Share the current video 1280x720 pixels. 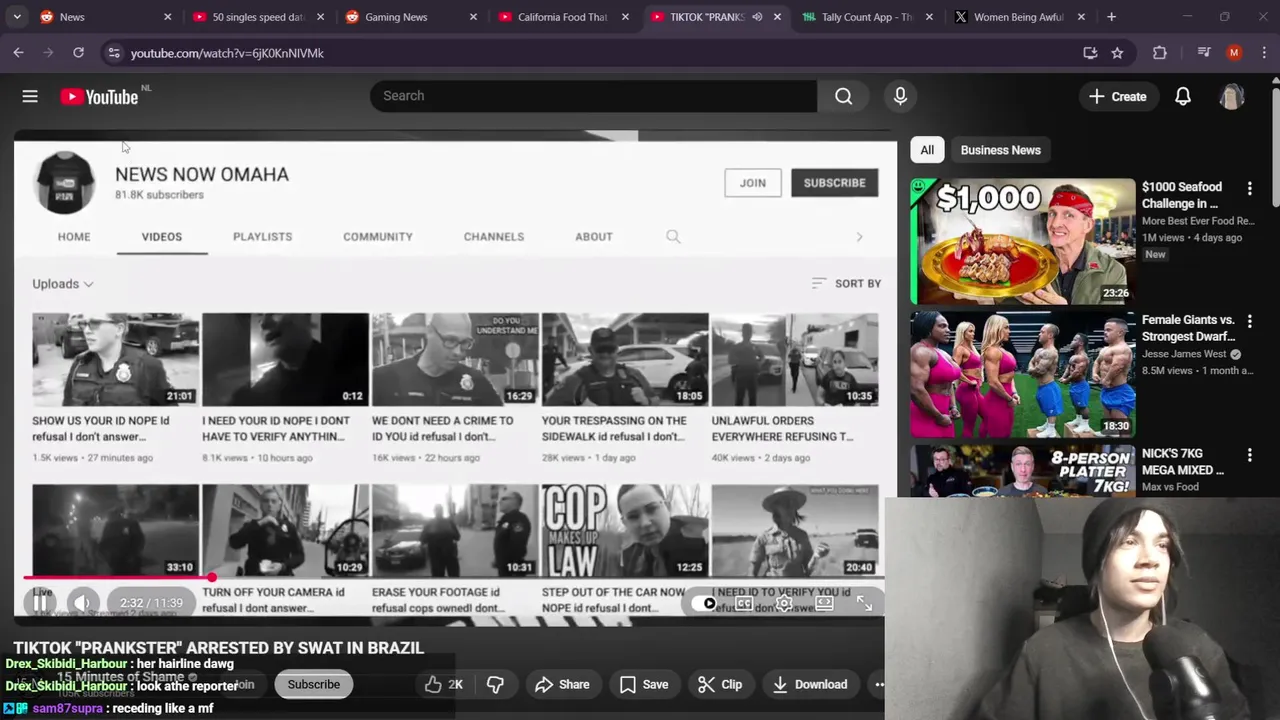tap(562, 684)
